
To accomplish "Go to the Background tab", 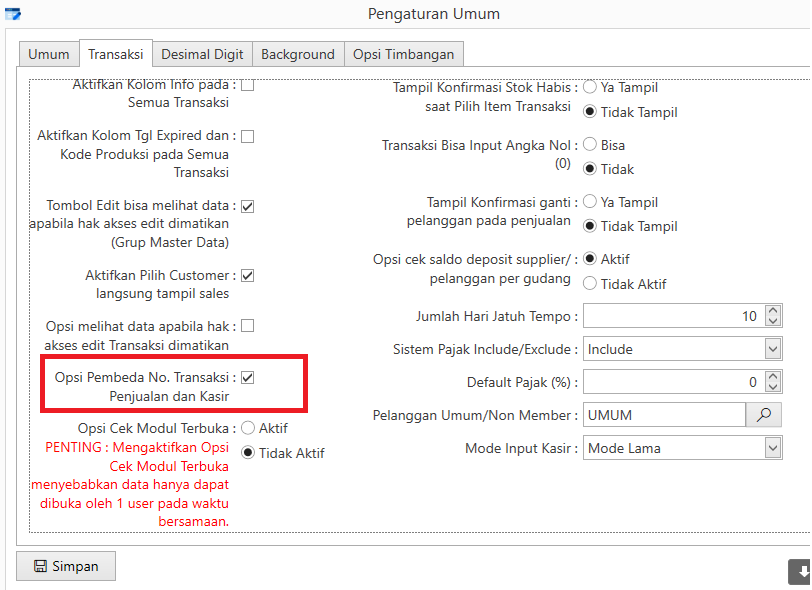I will [x=297, y=54].
